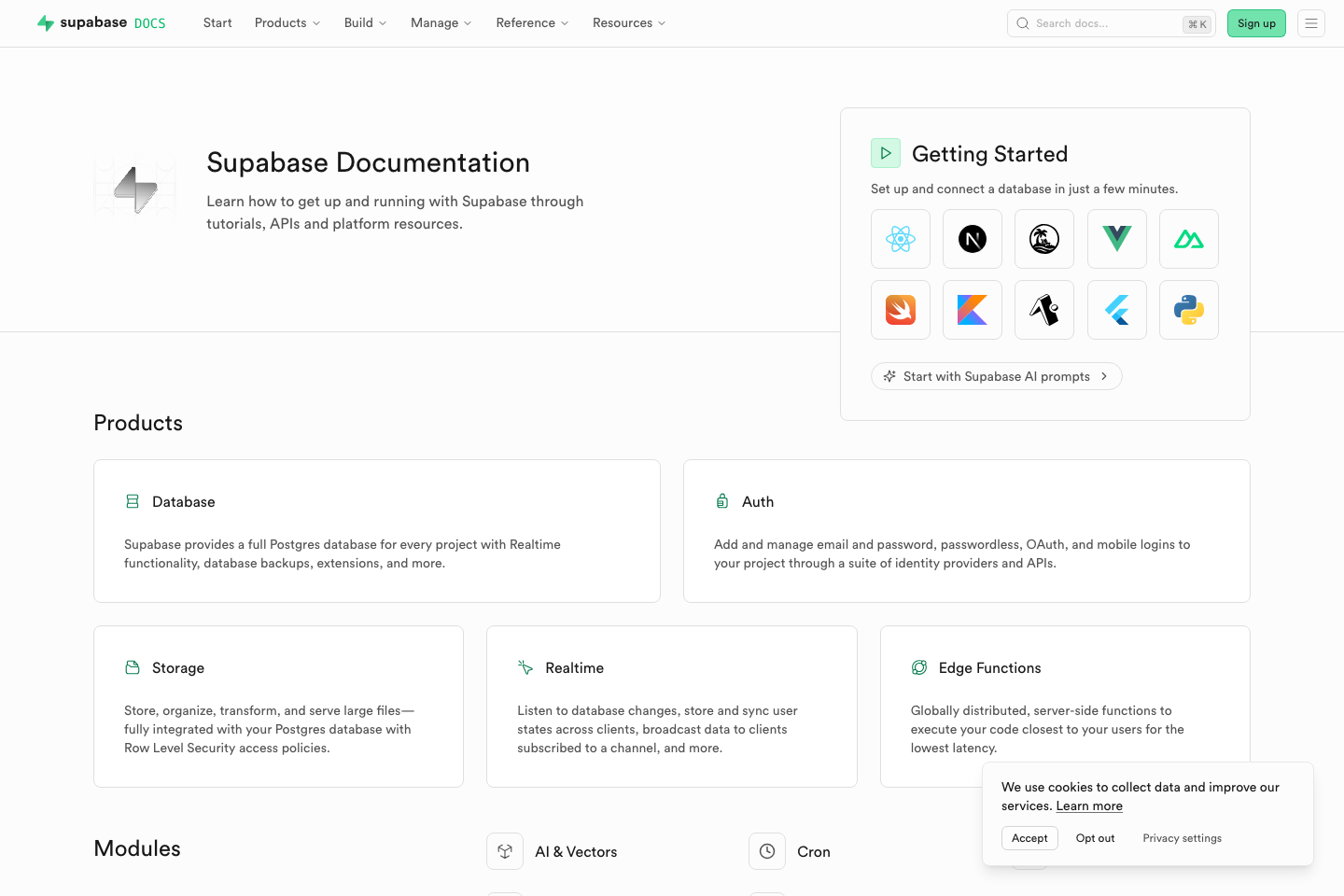Click the RedwoodJS palm tree icon
Screen dimensions: 1344x896
[x=1043, y=239]
